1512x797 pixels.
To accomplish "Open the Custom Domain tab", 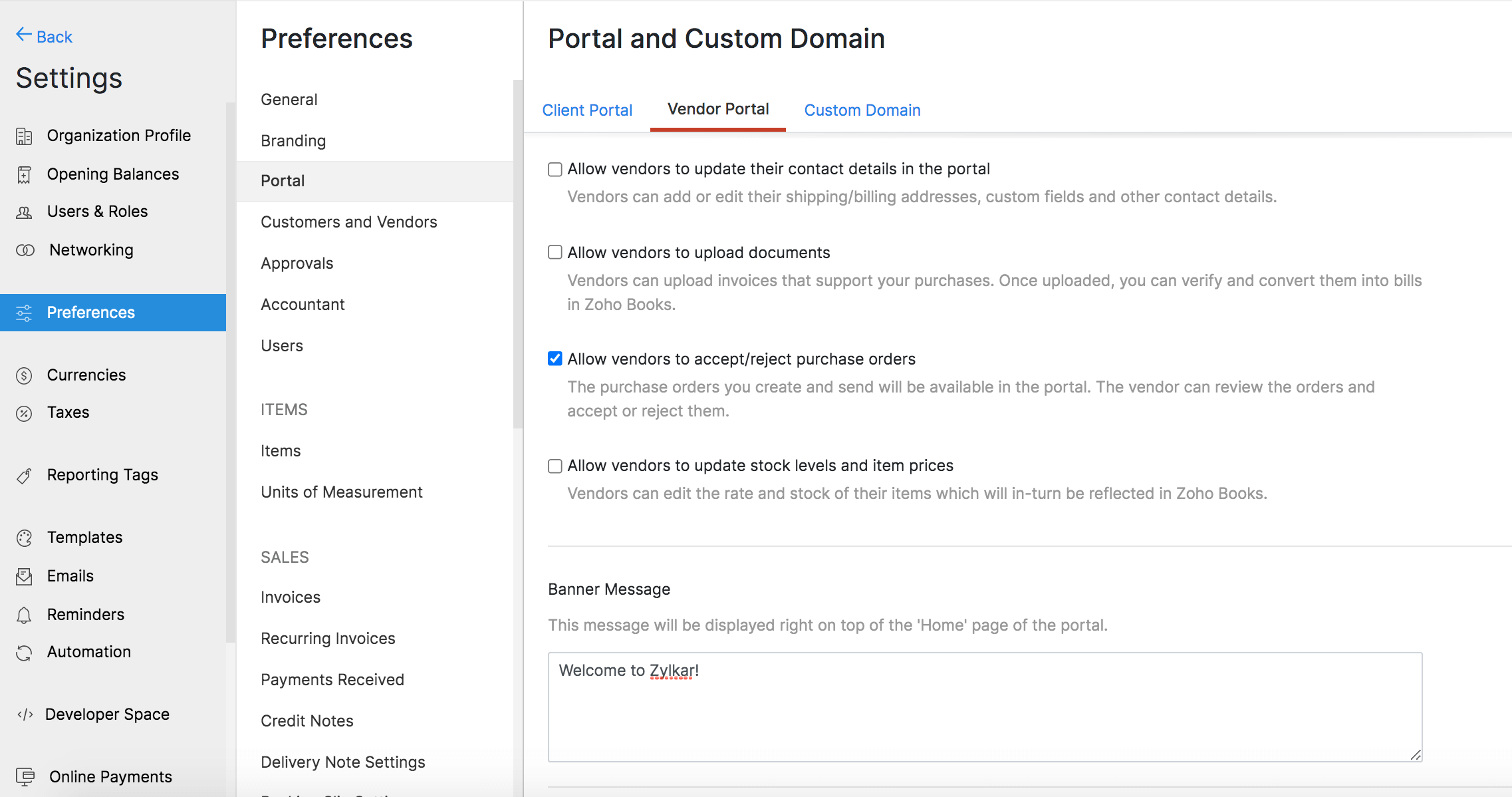I will (862, 110).
